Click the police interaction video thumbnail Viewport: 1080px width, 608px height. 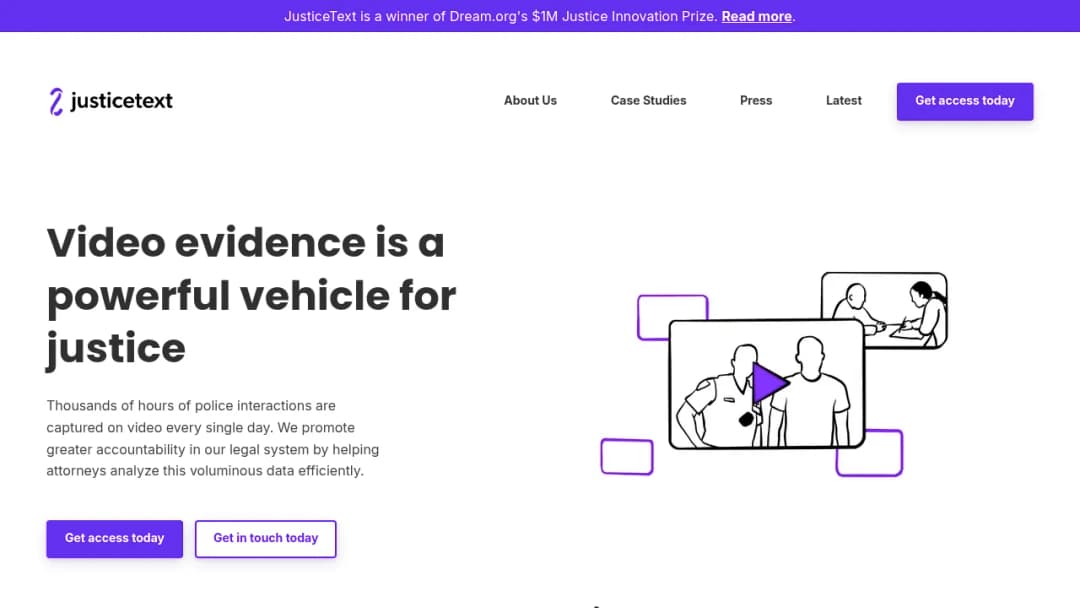tap(767, 384)
